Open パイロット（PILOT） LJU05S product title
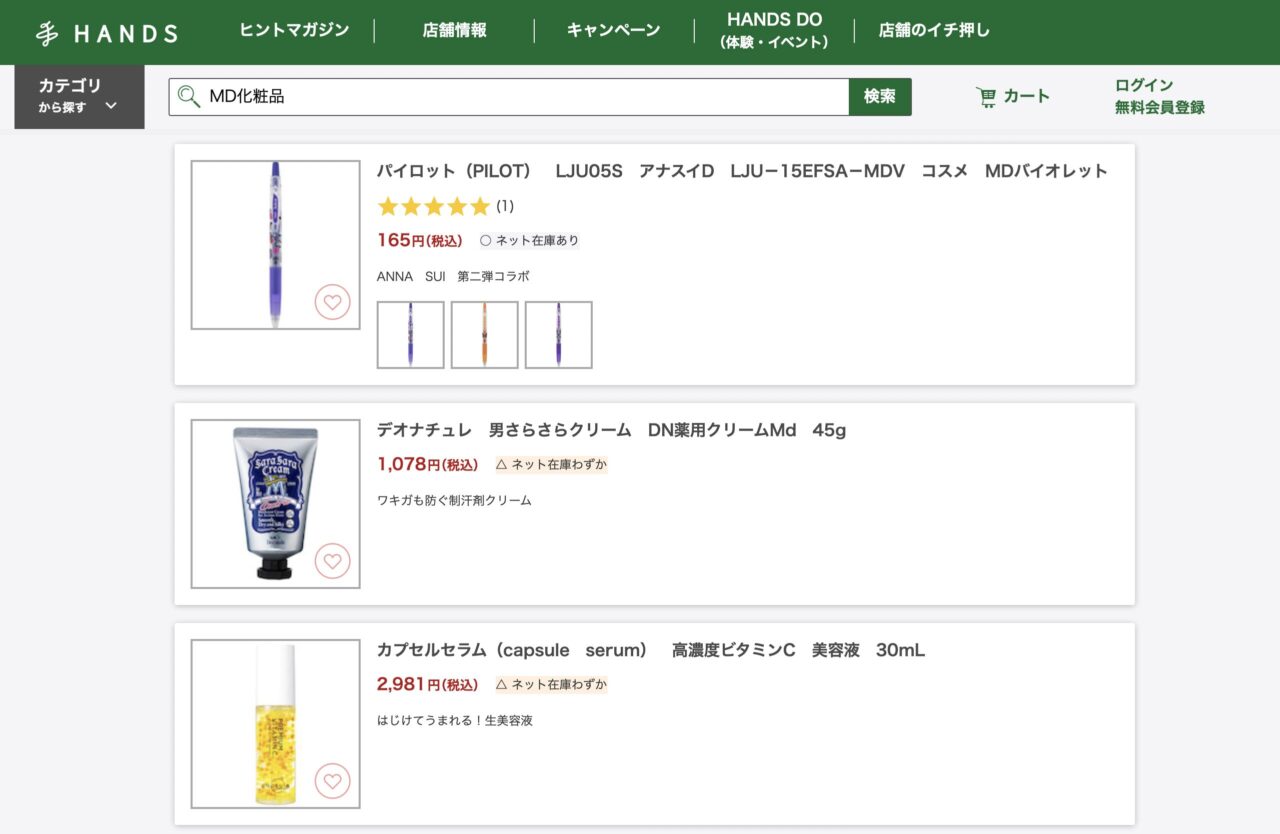The image size is (1280, 834). coord(742,171)
